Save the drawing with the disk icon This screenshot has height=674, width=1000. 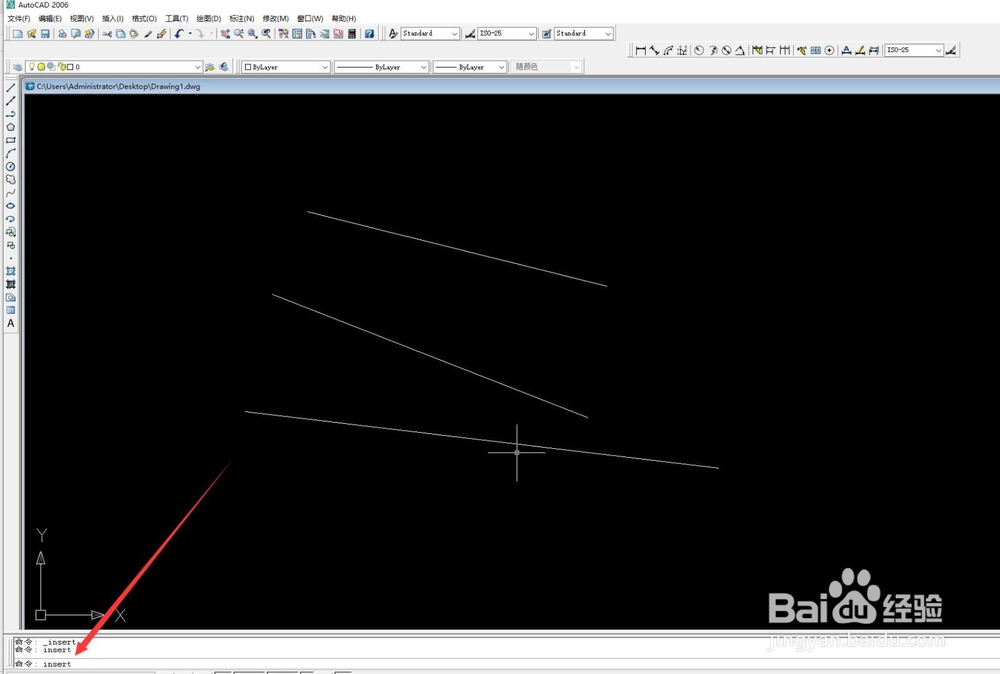tap(45, 34)
